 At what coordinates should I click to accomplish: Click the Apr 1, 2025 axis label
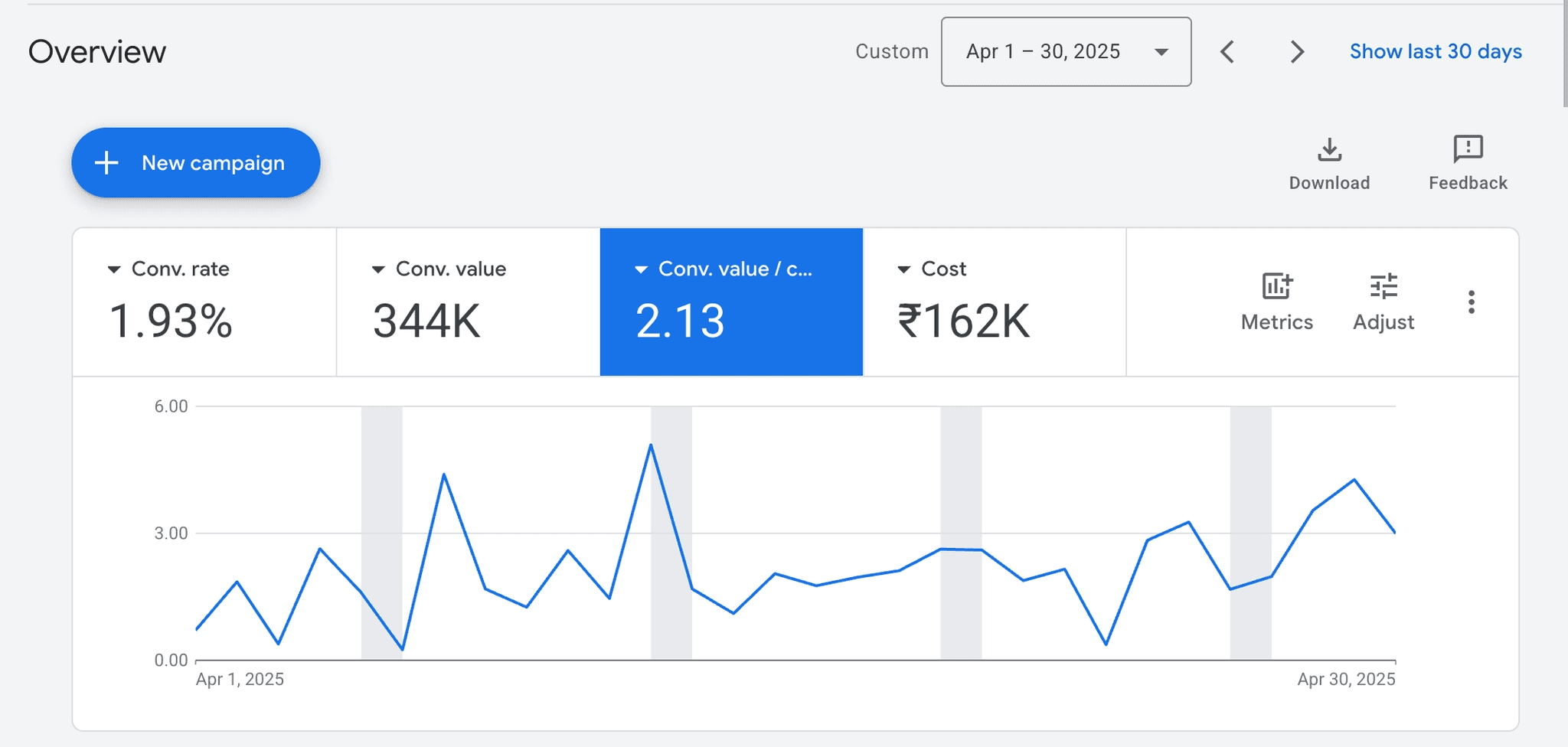point(240,679)
